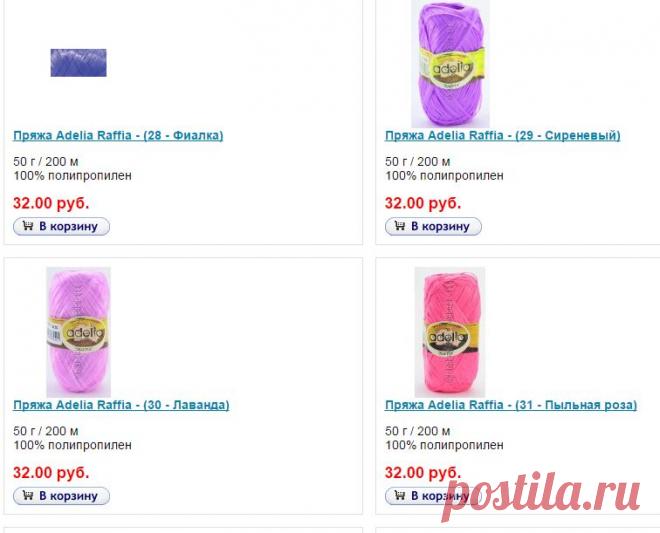Add Лаванда yarn to cart button
The image size is (660, 533).
click(x=61, y=496)
